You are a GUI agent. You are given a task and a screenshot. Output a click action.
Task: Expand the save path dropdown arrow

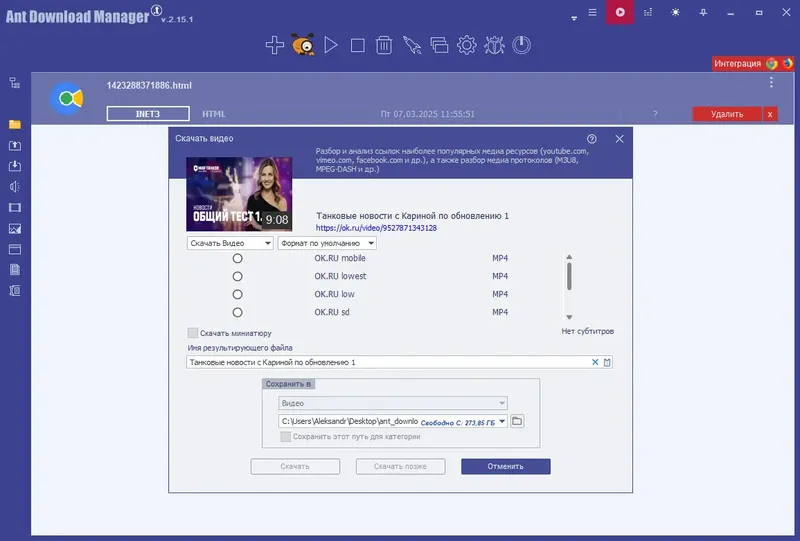502,421
